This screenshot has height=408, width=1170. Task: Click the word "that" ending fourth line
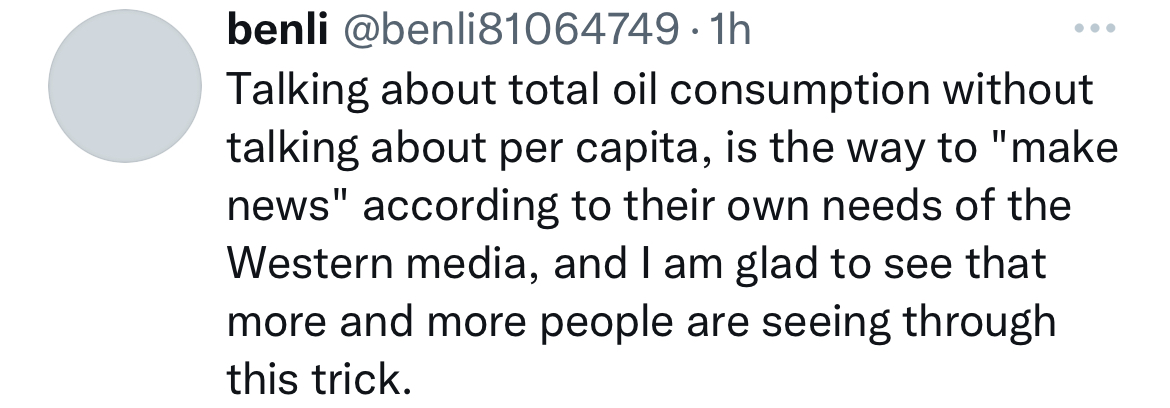click(1008, 265)
